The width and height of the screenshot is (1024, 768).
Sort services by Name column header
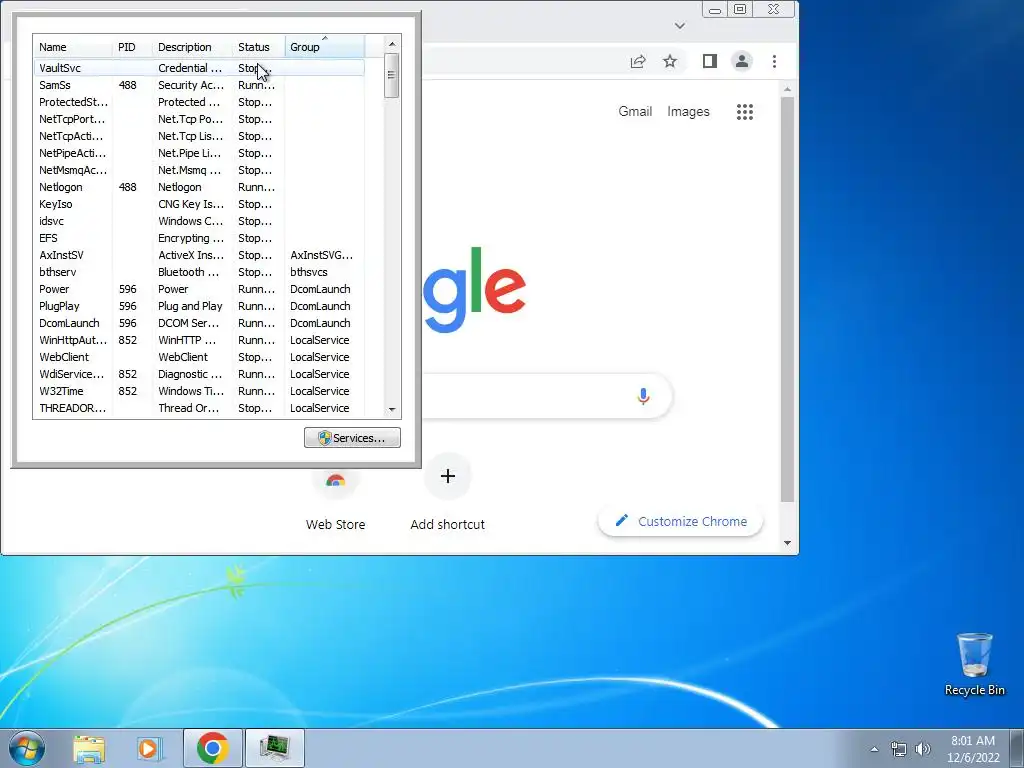pos(72,47)
